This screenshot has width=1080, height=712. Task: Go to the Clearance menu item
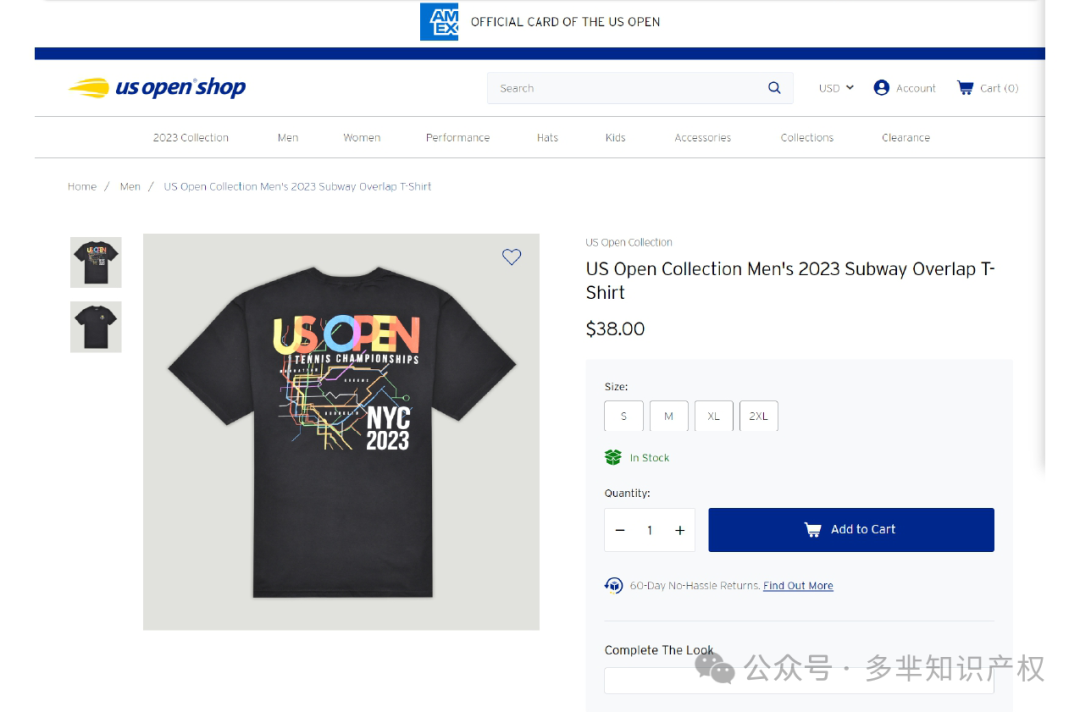point(906,138)
